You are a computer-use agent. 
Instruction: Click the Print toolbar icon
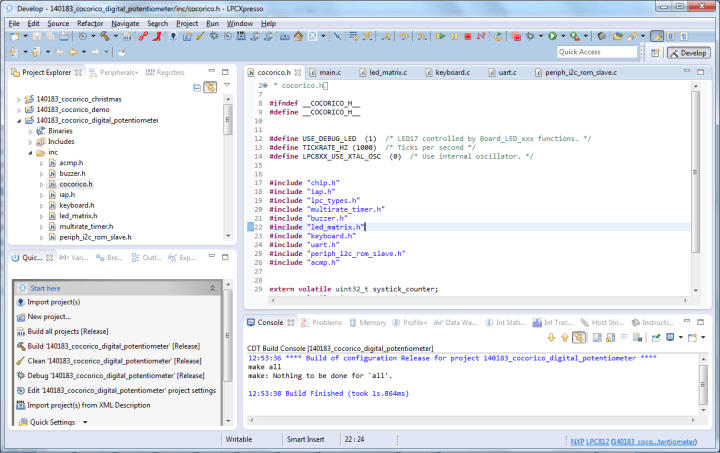64,36
